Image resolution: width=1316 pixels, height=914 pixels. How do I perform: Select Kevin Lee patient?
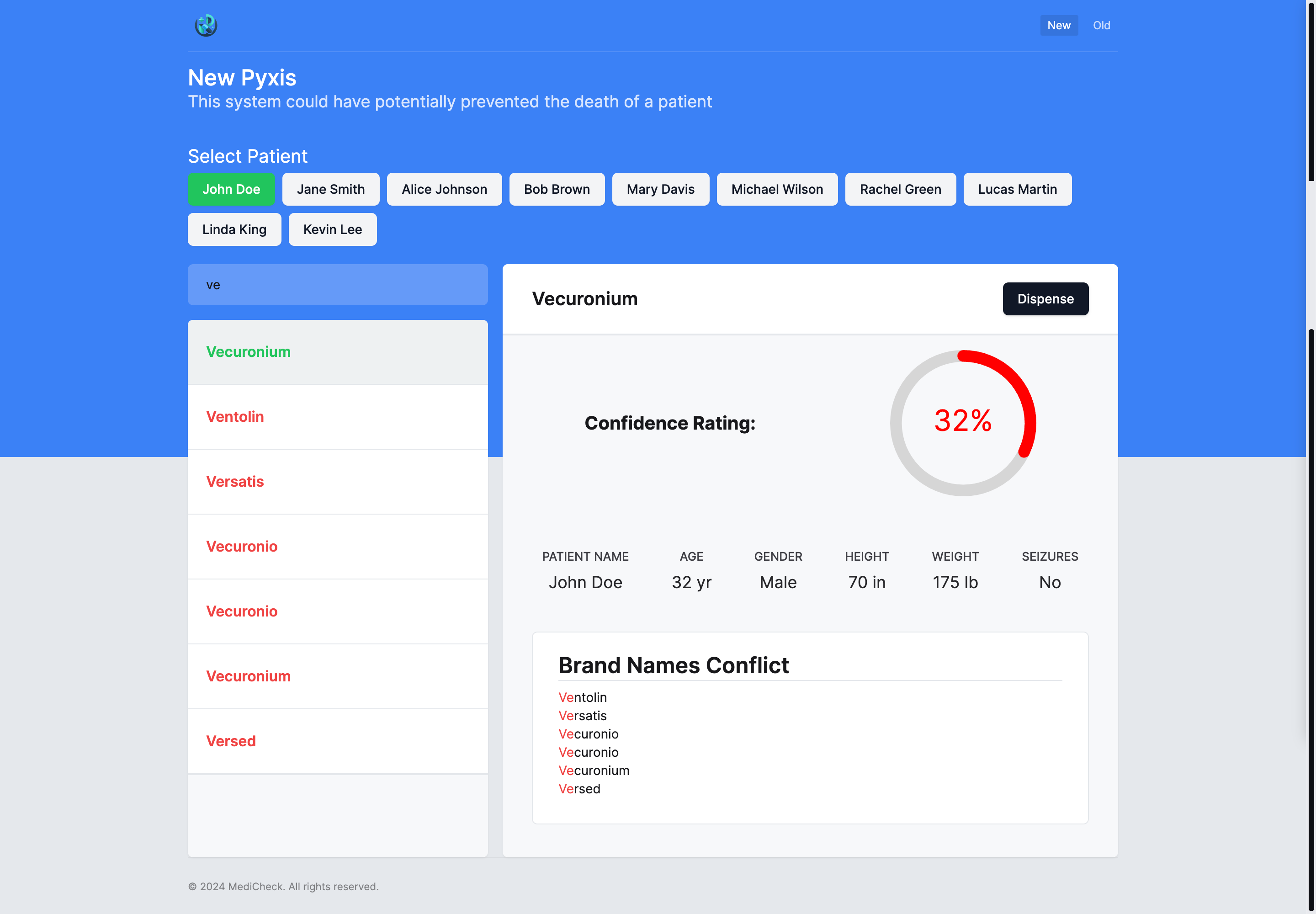click(x=332, y=229)
